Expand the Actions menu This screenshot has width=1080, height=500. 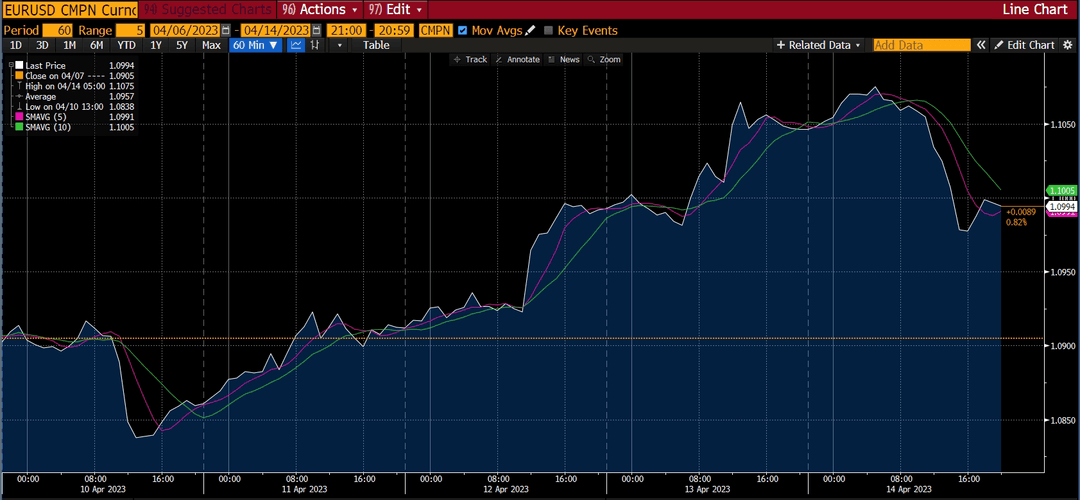point(320,10)
